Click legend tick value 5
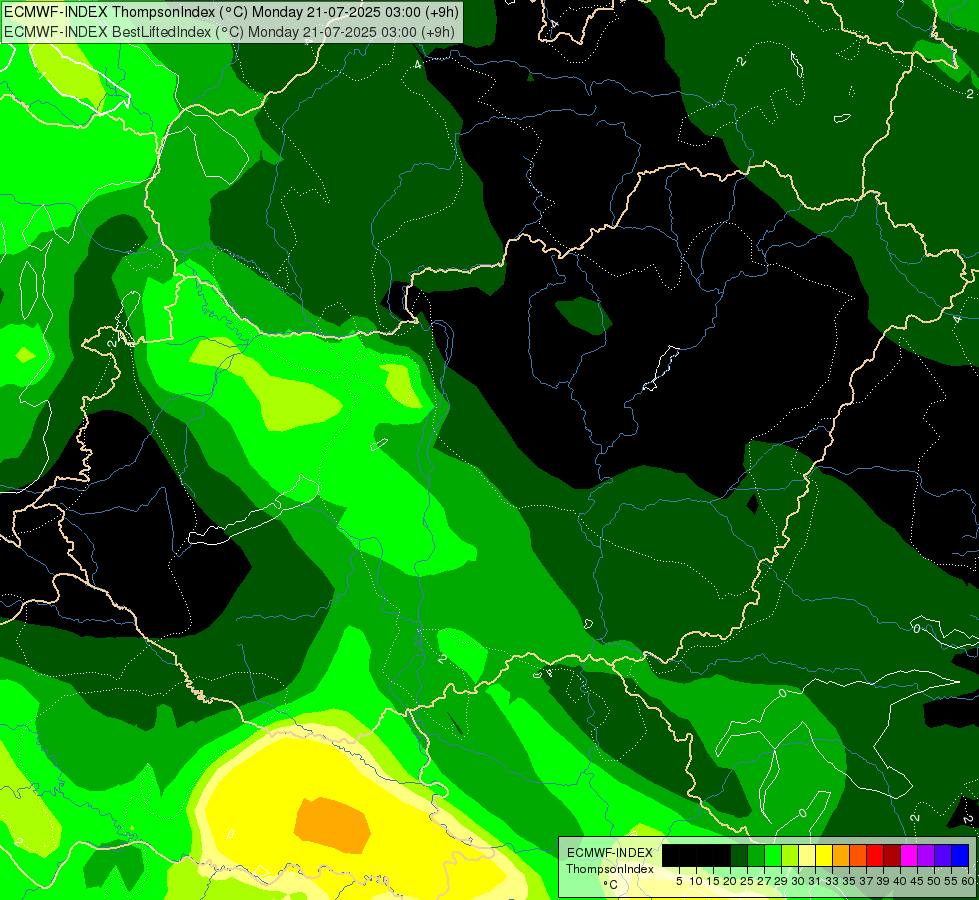This screenshot has width=979, height=900. pyautogui.click(x=679, y=881)
